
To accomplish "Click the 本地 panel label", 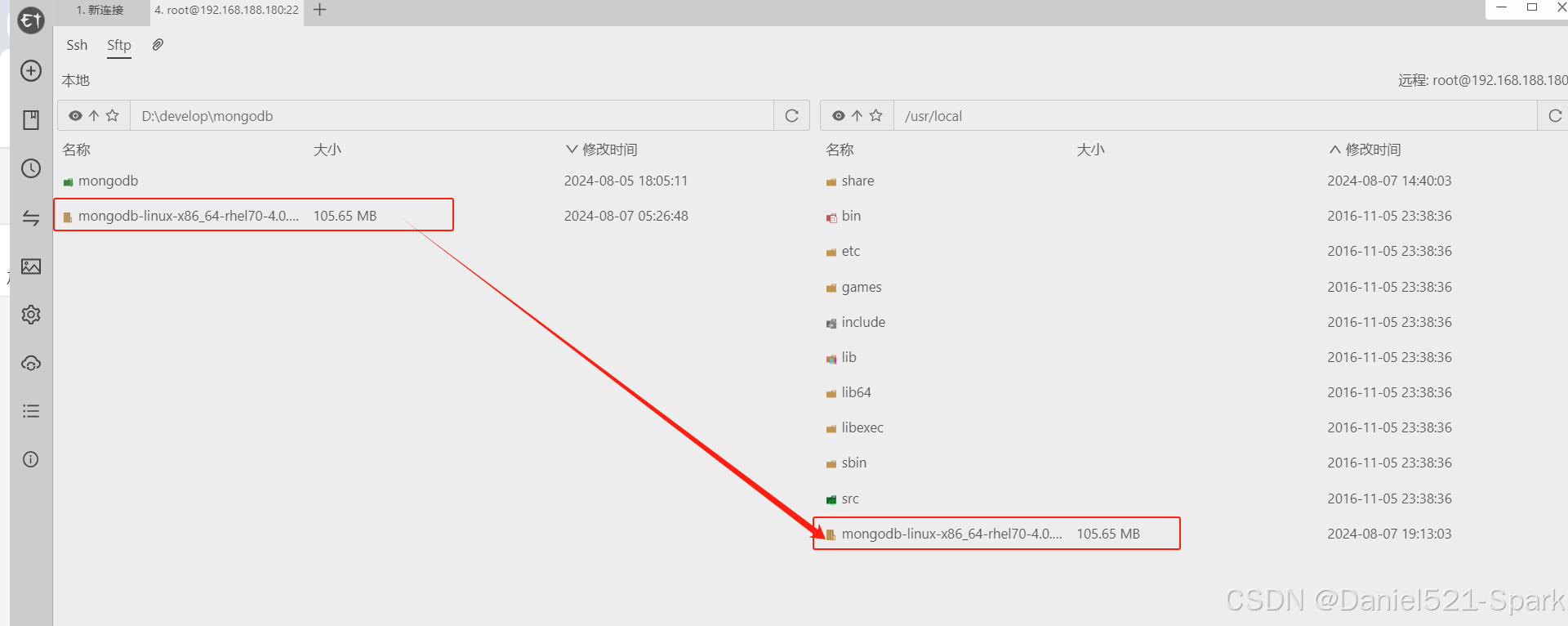I will click(x=75, y=80).
